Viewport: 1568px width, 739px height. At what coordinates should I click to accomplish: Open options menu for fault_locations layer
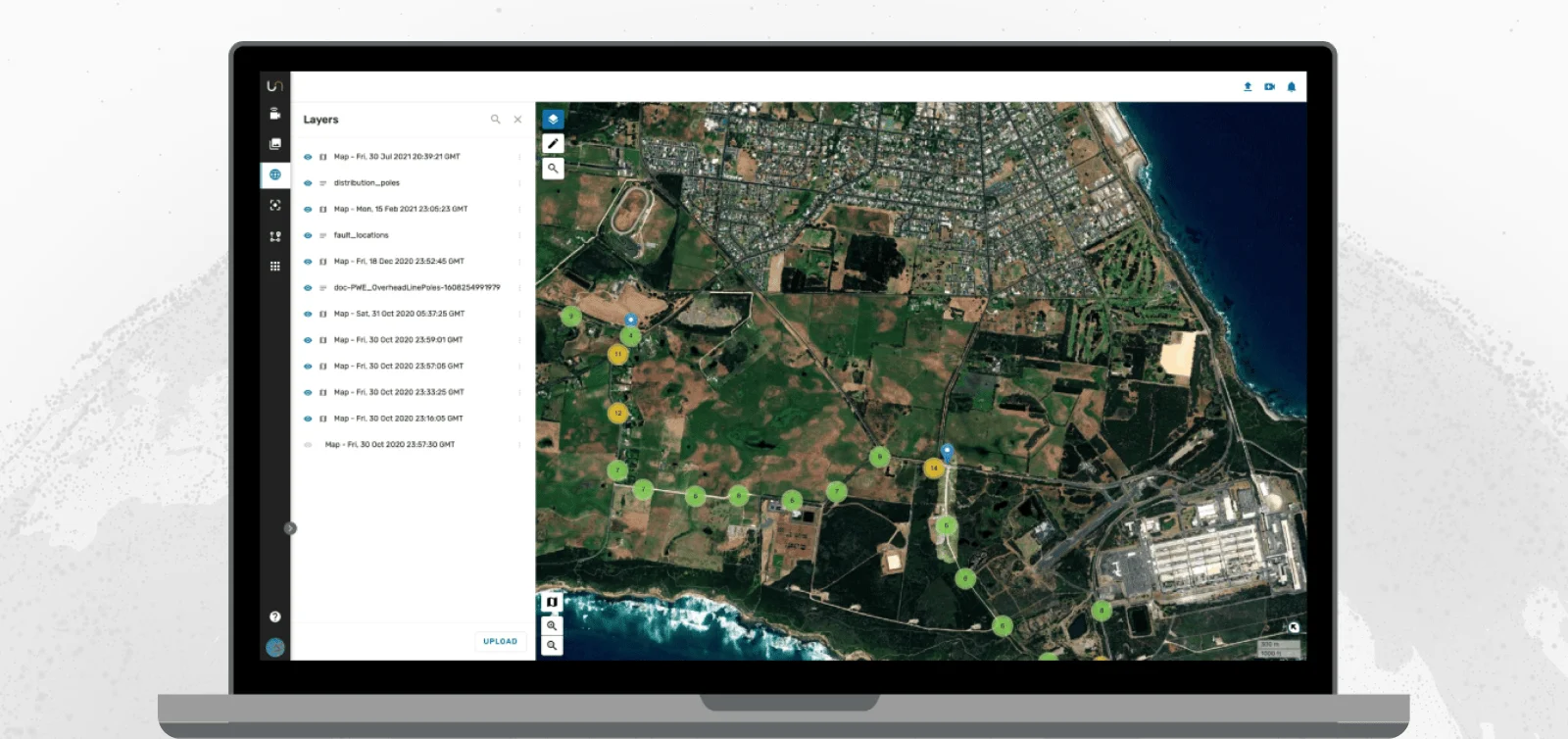[519, 235]
